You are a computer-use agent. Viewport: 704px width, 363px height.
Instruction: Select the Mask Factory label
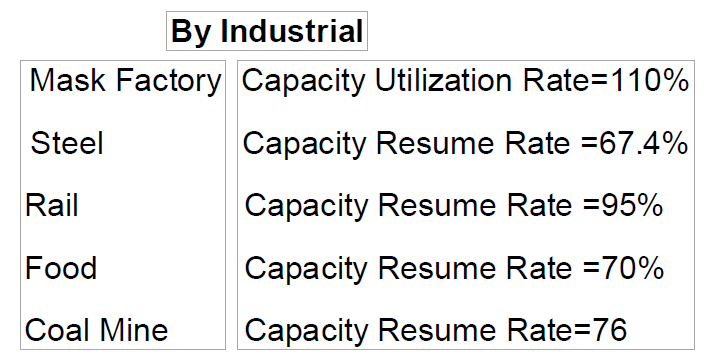click(125, 81)
